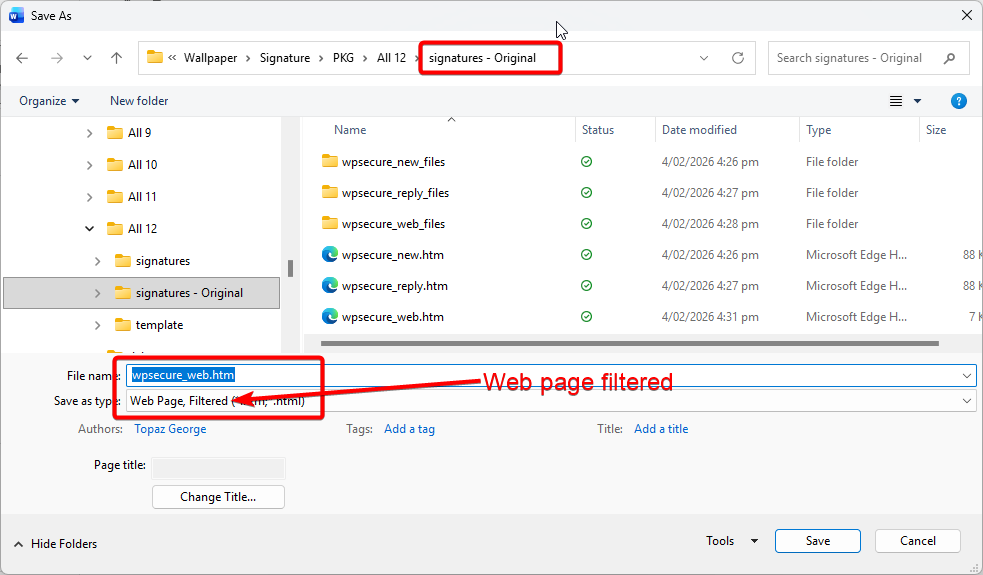Hide the folders pane

point(56,544)
